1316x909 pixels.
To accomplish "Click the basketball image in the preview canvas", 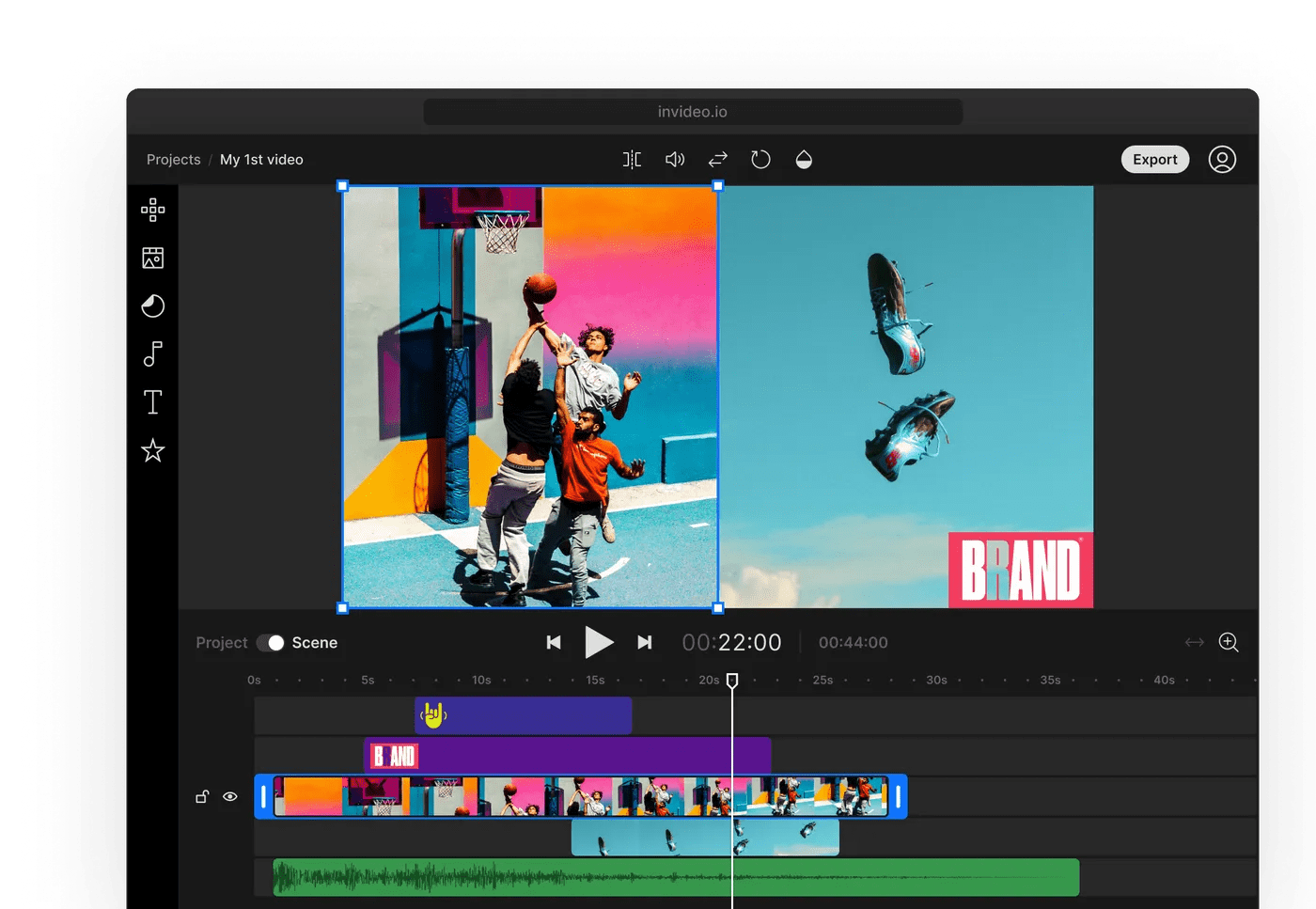I will [x=530, y=397].
